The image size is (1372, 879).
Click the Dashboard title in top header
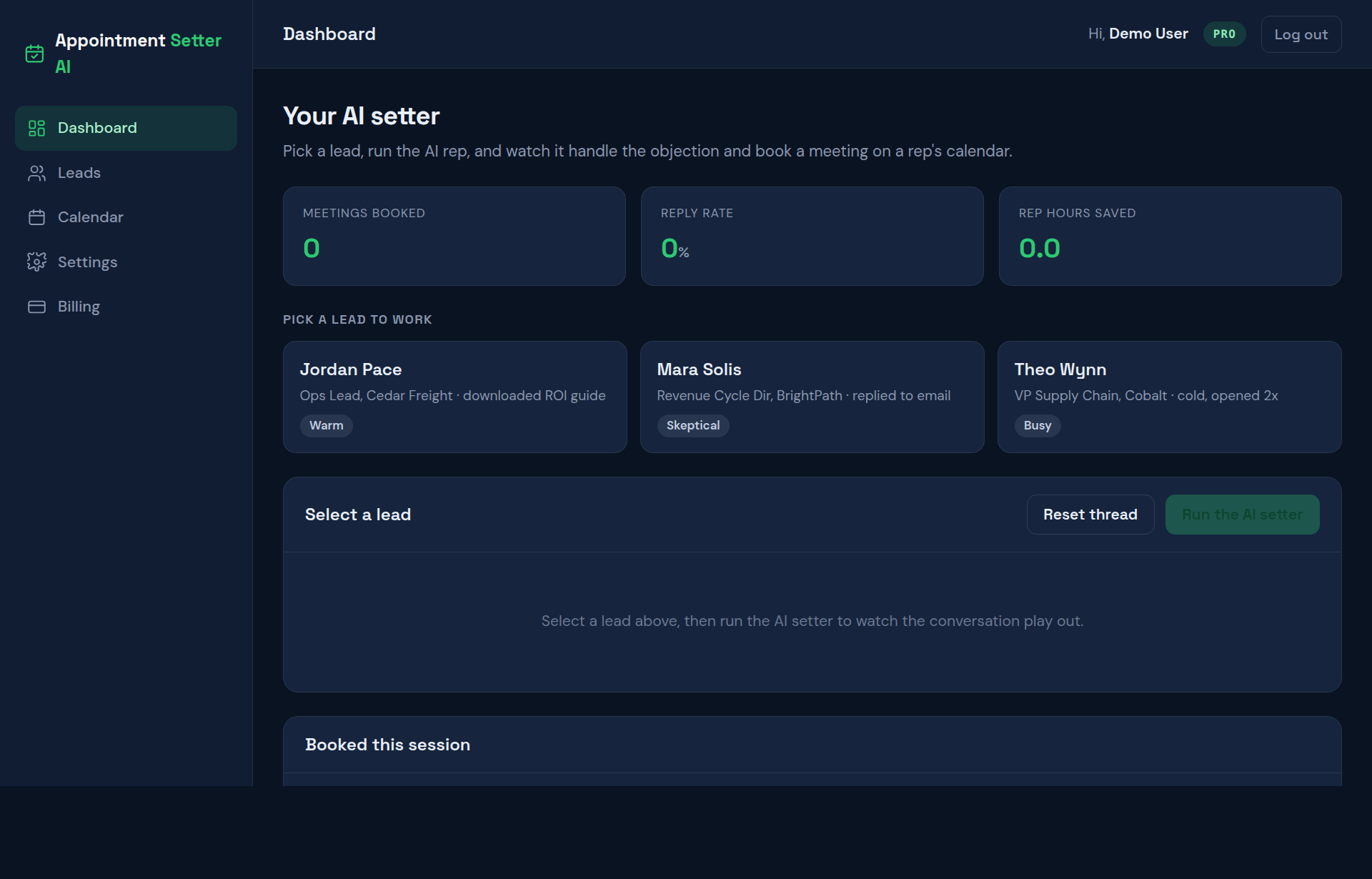coord(329,34)
